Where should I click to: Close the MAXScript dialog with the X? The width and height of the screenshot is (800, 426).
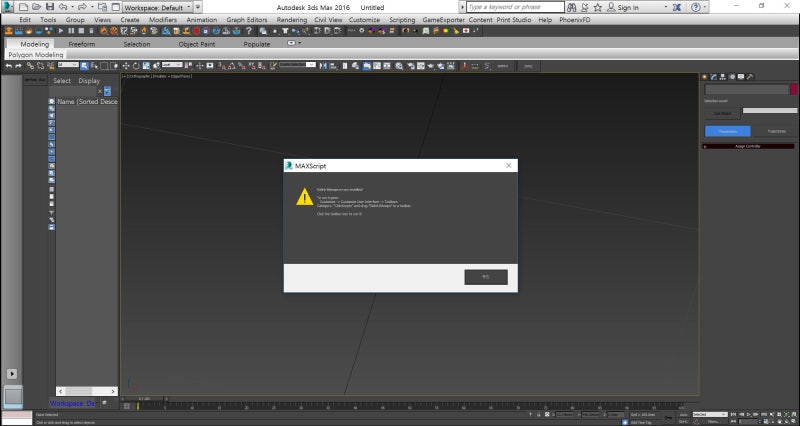pos(509,165)
